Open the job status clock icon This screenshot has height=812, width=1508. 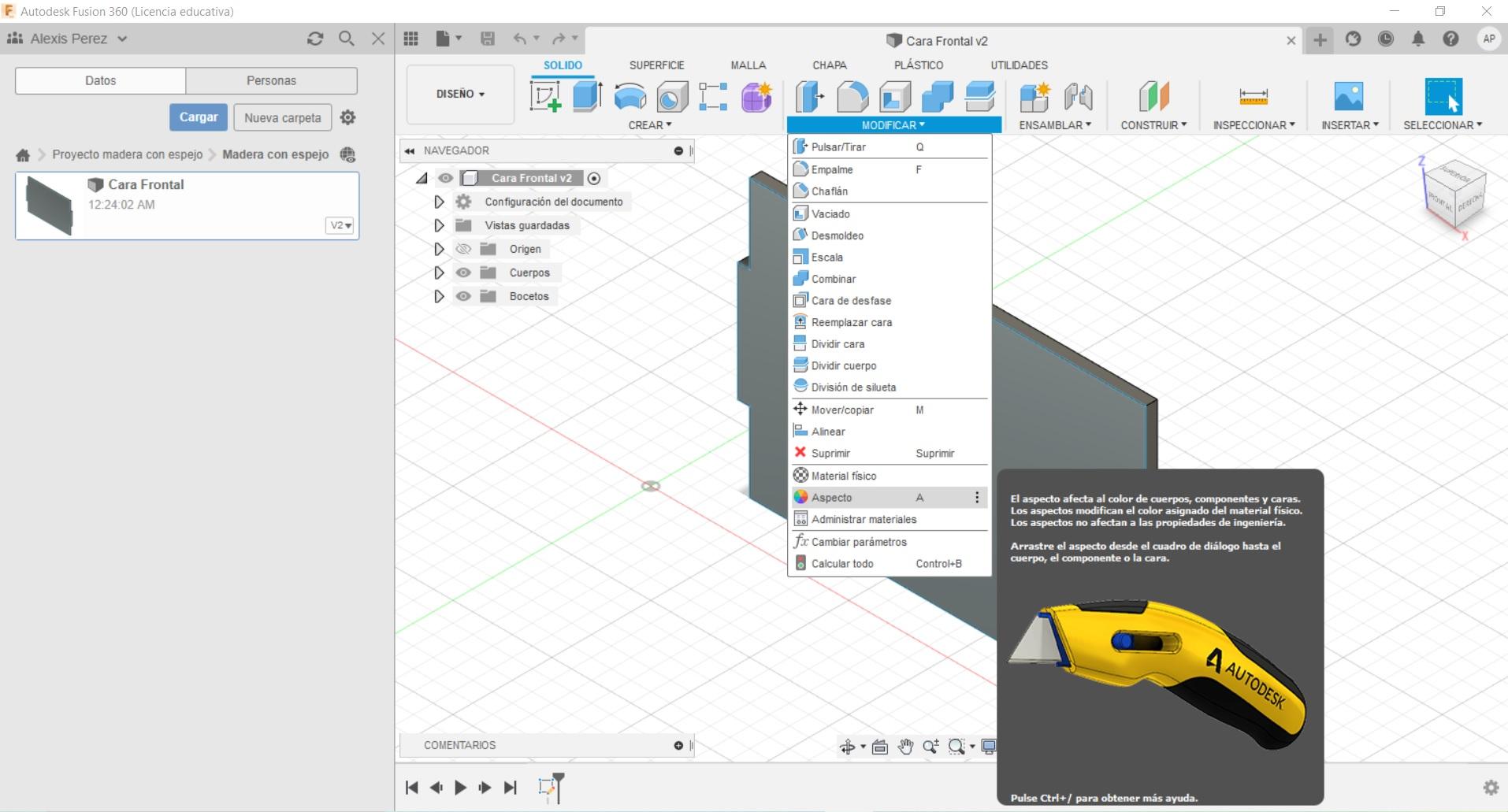click(1386, 39)
